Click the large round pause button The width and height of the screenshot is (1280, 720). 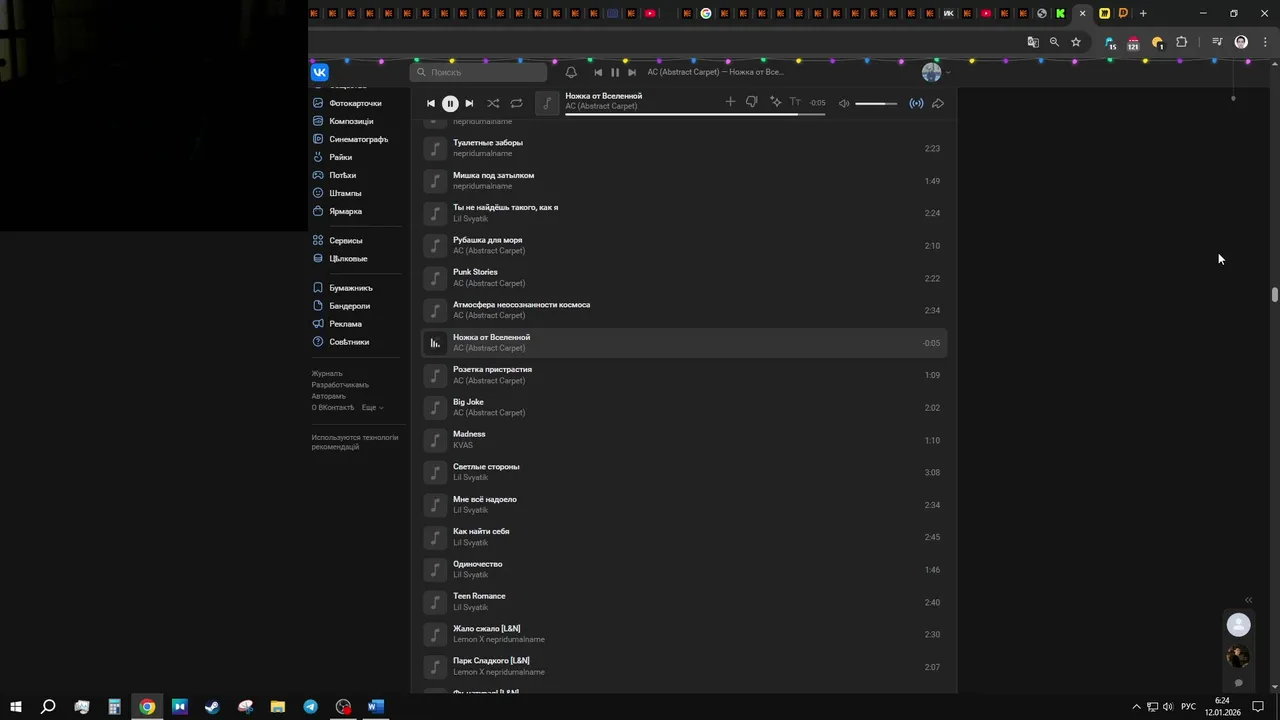450,103
